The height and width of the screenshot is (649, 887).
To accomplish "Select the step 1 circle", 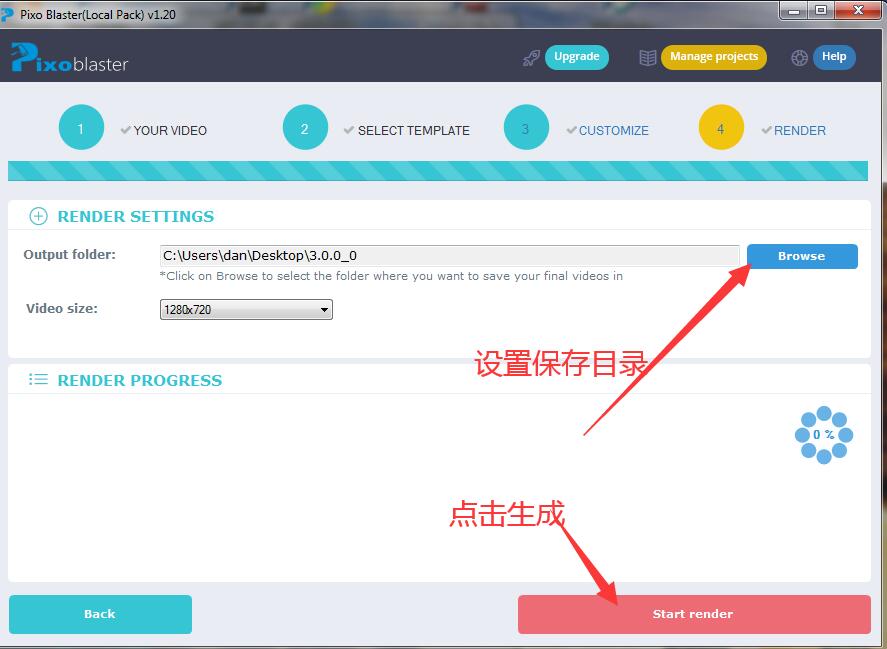I will click(x=81, y=127).
